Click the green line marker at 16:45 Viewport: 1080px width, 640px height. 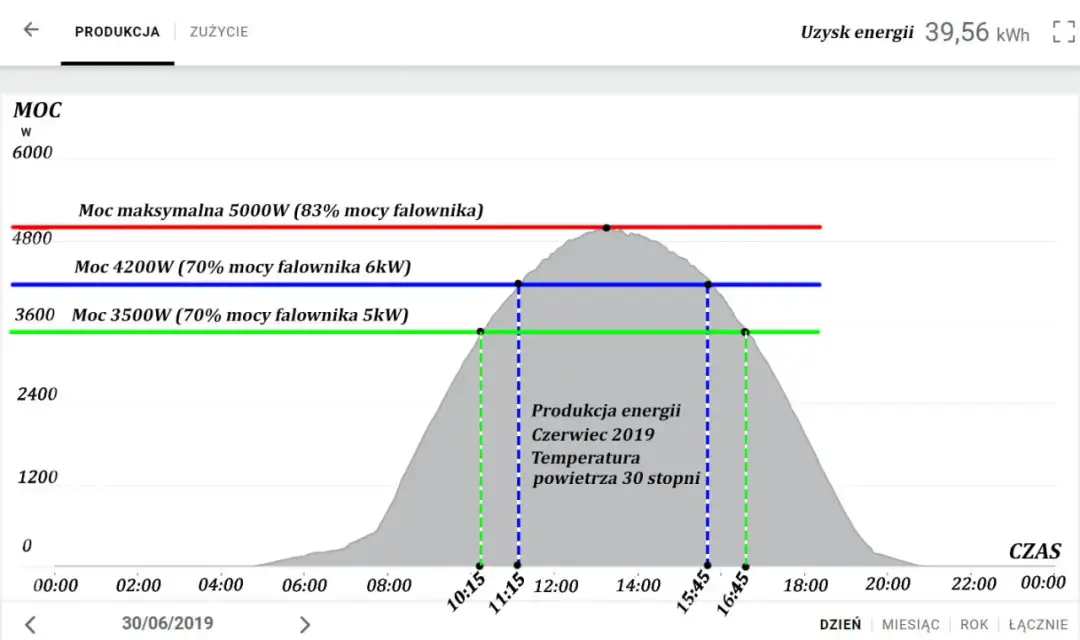(x=745, y=331)
